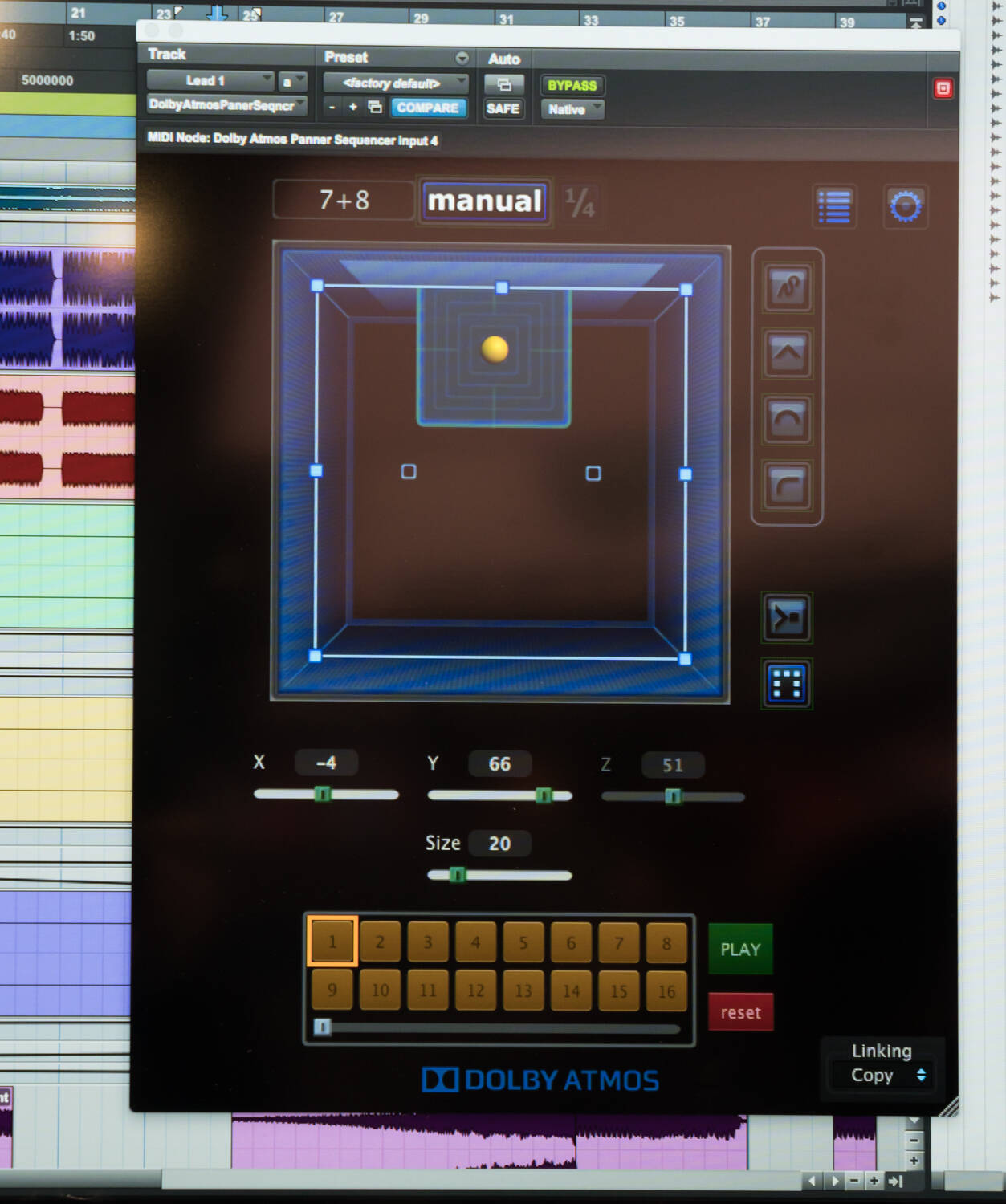
Task: Select sequencer step 2
Action: [380, 942]
